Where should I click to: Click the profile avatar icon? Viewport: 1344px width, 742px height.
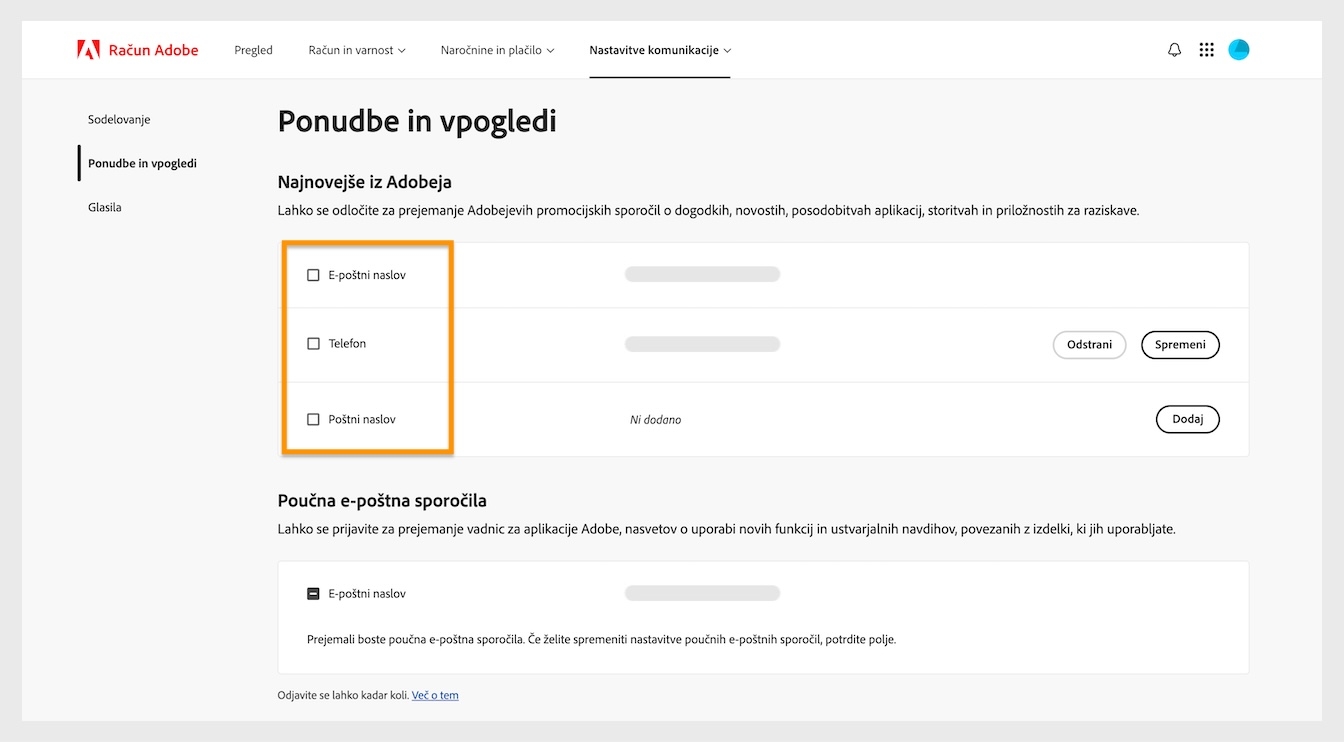(x=1238, y=49)
